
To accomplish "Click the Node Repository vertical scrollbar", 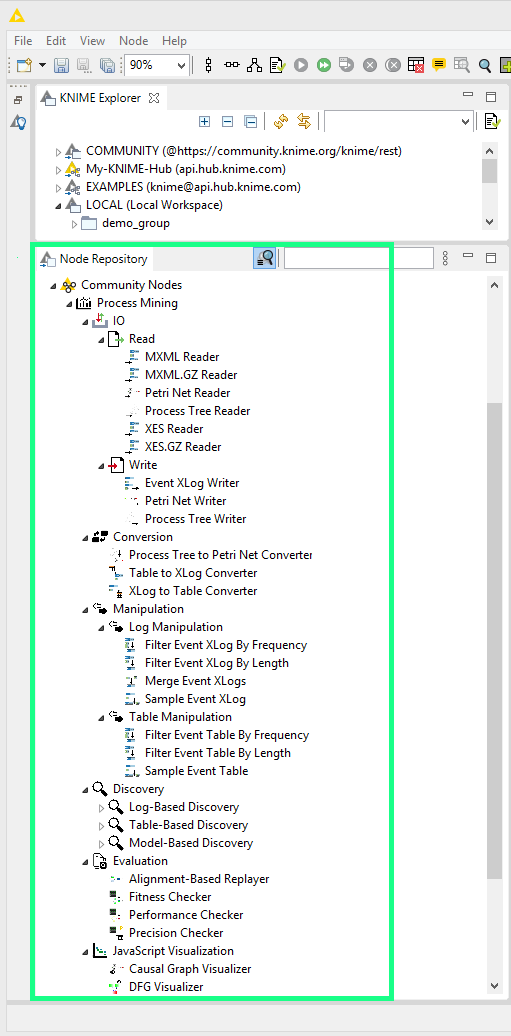I will [494, 641].
